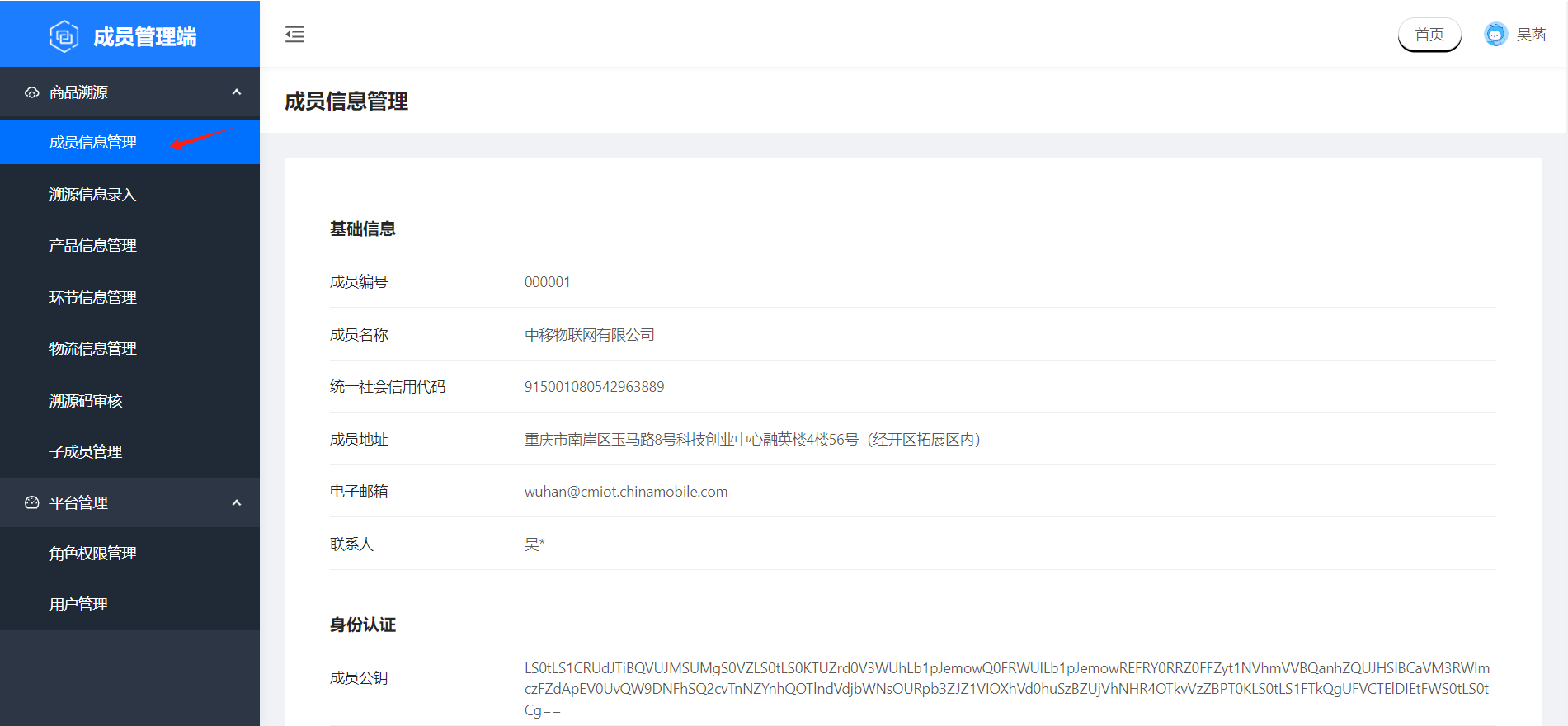Open 环节信息管理 in sidebar
Image resolution: width=1568 pixels, height=726 pixels.
(x=93, y=298)
